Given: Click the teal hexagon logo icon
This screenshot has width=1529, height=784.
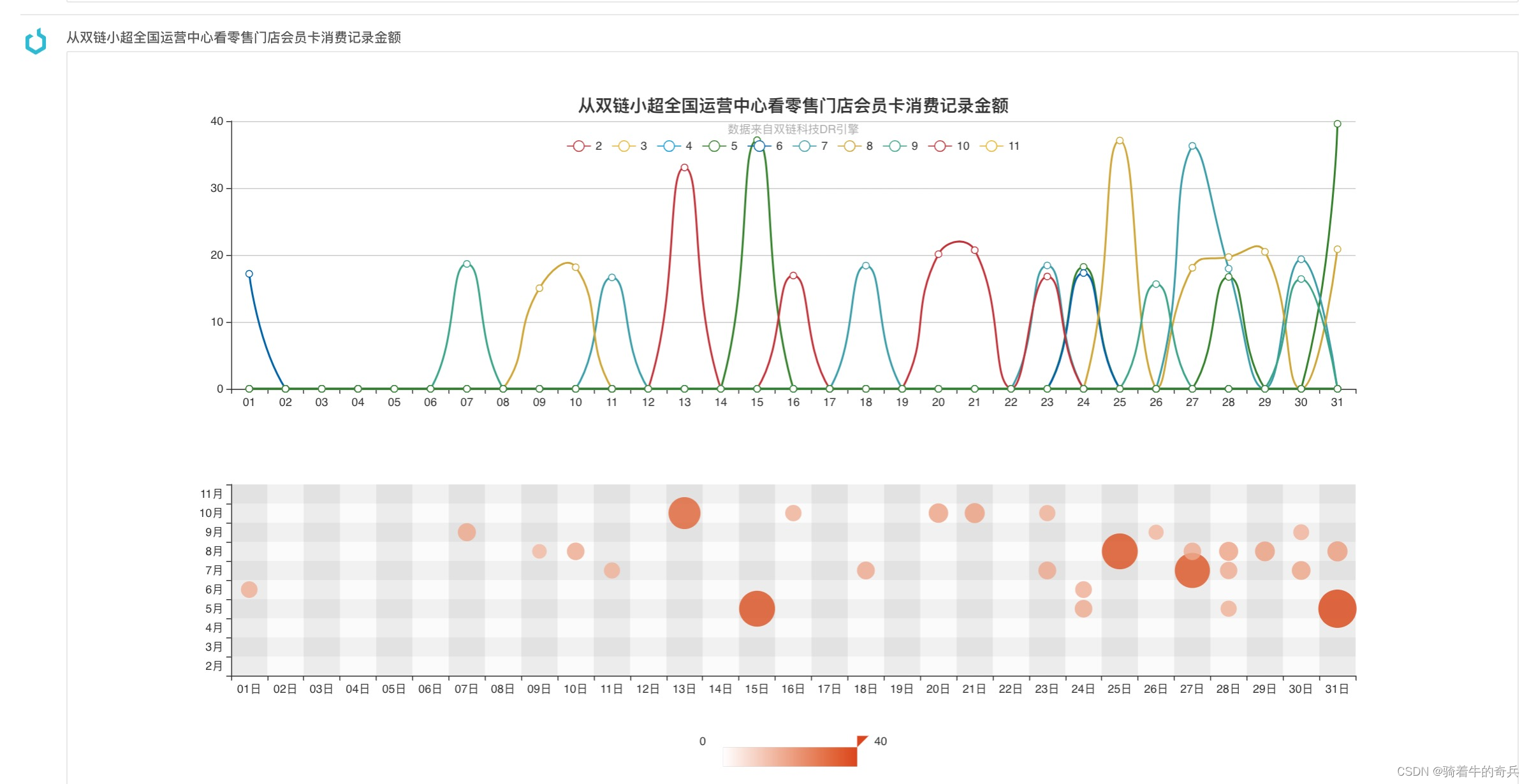Looking at the screenshot, I should tap(36, 41).
